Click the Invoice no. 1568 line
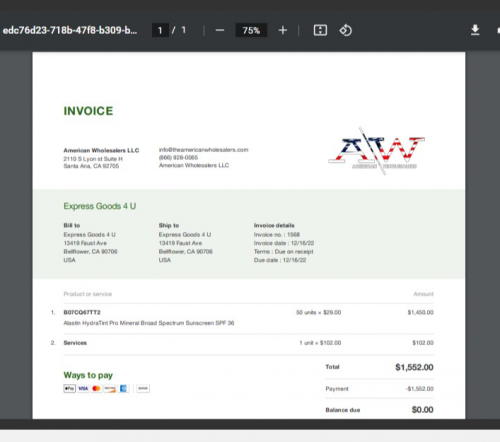Image resolution: width=500 pixels, height=442 pixels. pos(277,235)
